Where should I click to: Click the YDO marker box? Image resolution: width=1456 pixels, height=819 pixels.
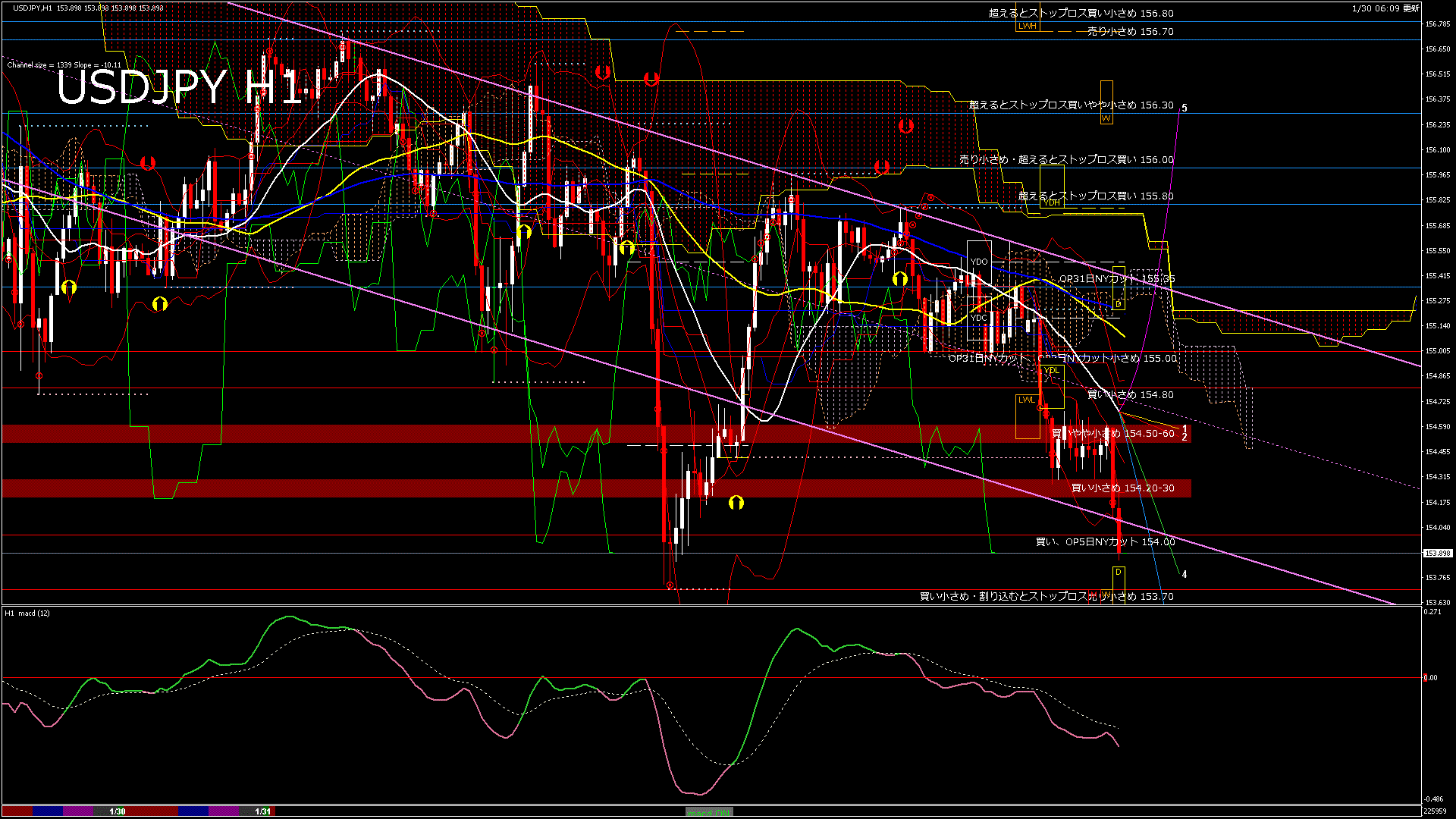click(x=979, y=262)
